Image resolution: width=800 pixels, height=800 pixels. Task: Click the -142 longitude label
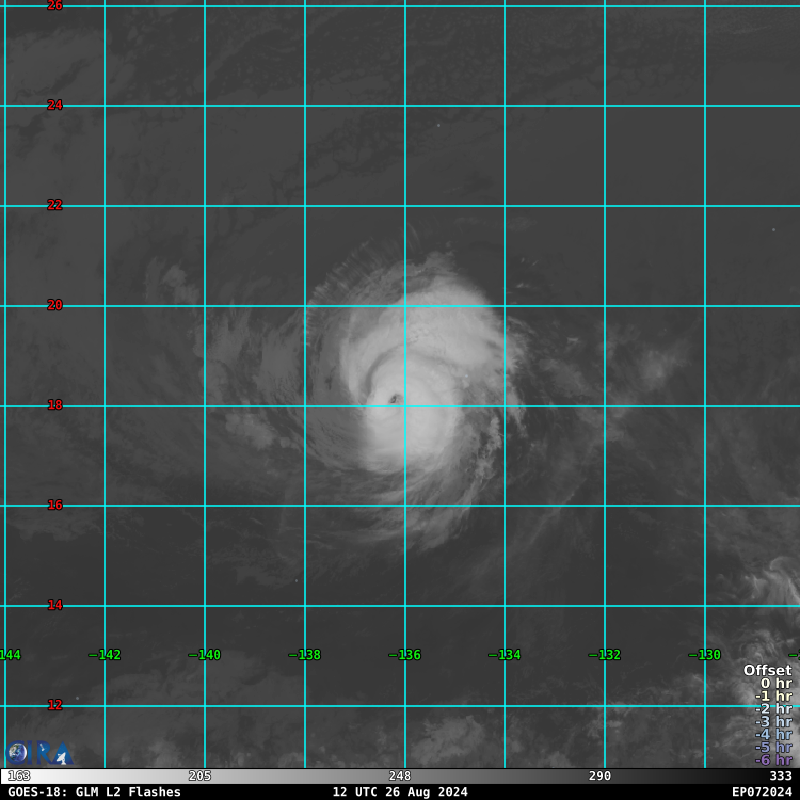[x=105, y=655]
